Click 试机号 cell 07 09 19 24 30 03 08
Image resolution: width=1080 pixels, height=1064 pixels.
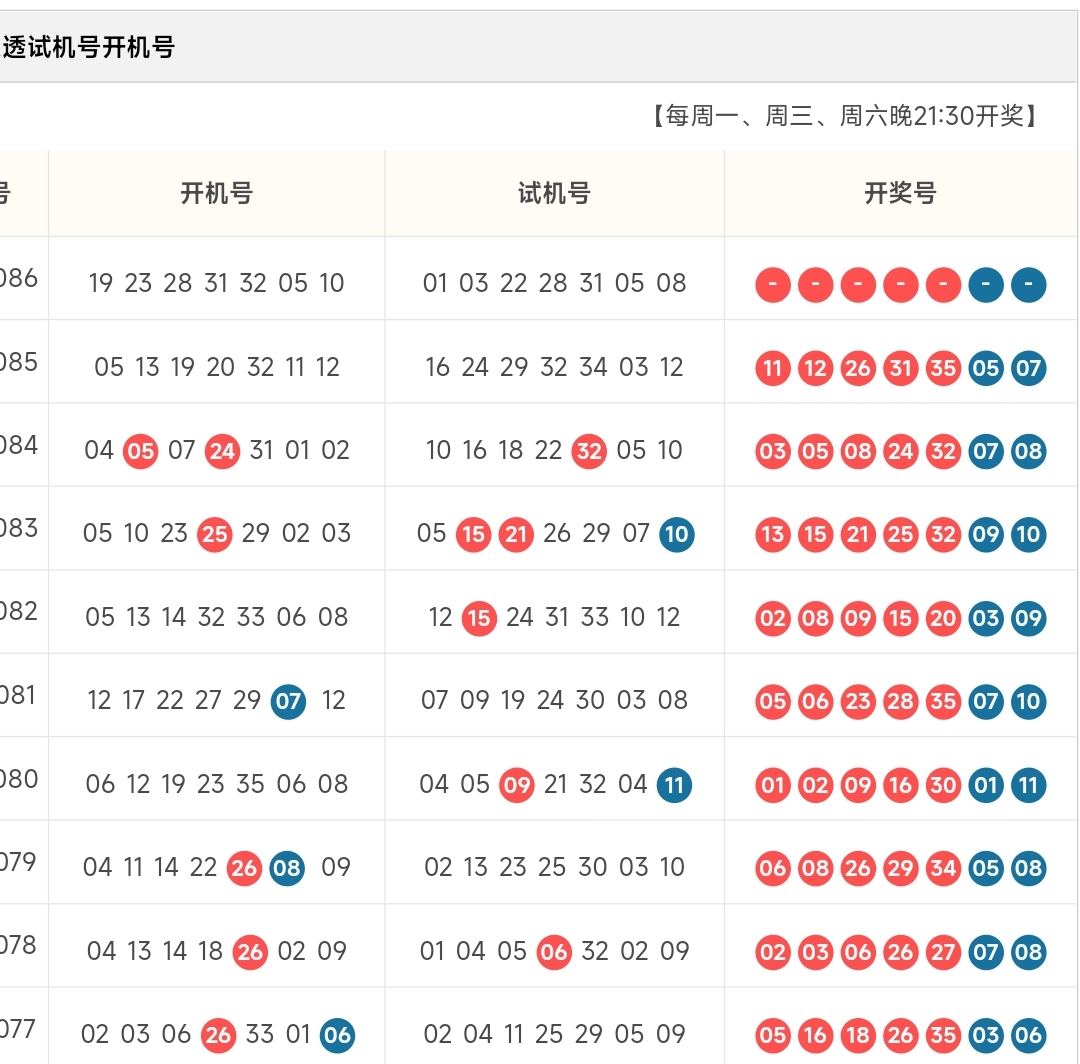[554, 700]
